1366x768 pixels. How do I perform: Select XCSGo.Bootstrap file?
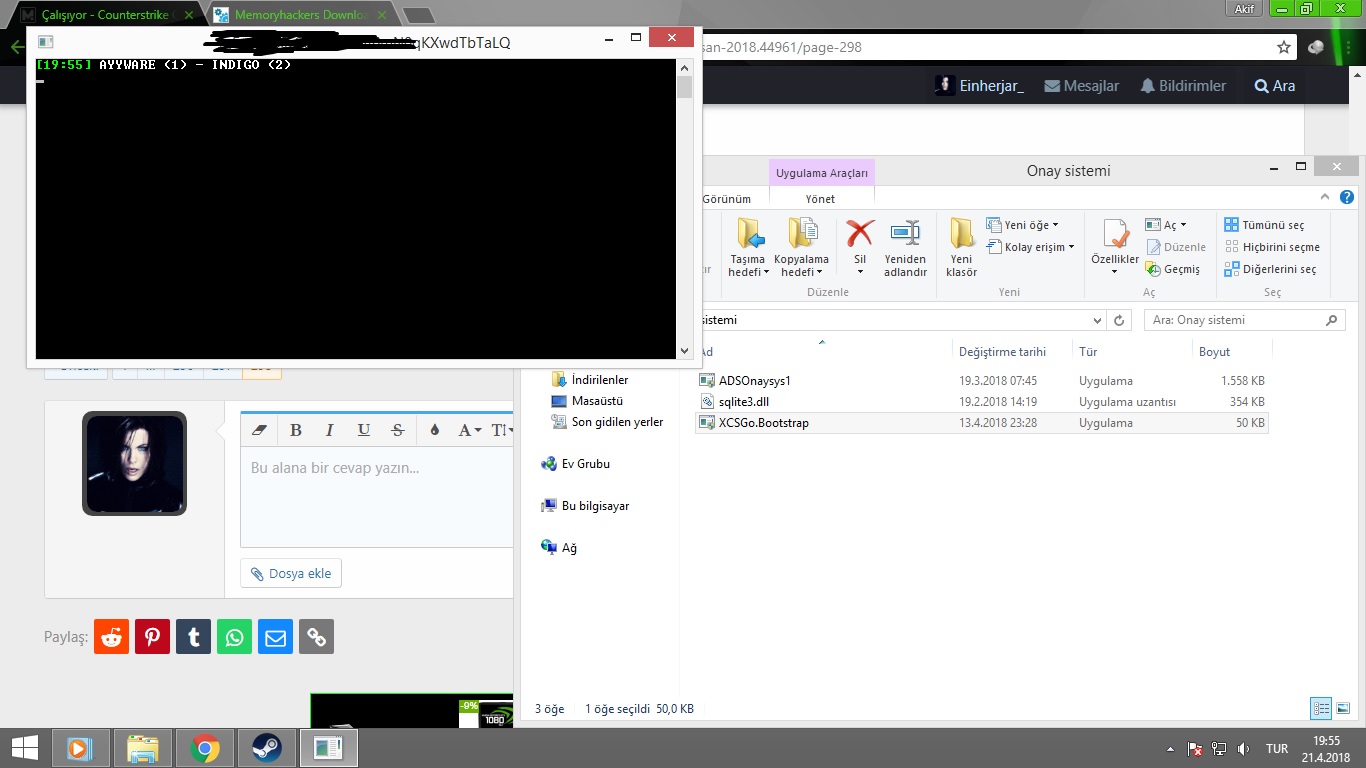pyautogui.click(x=763, y=423)
